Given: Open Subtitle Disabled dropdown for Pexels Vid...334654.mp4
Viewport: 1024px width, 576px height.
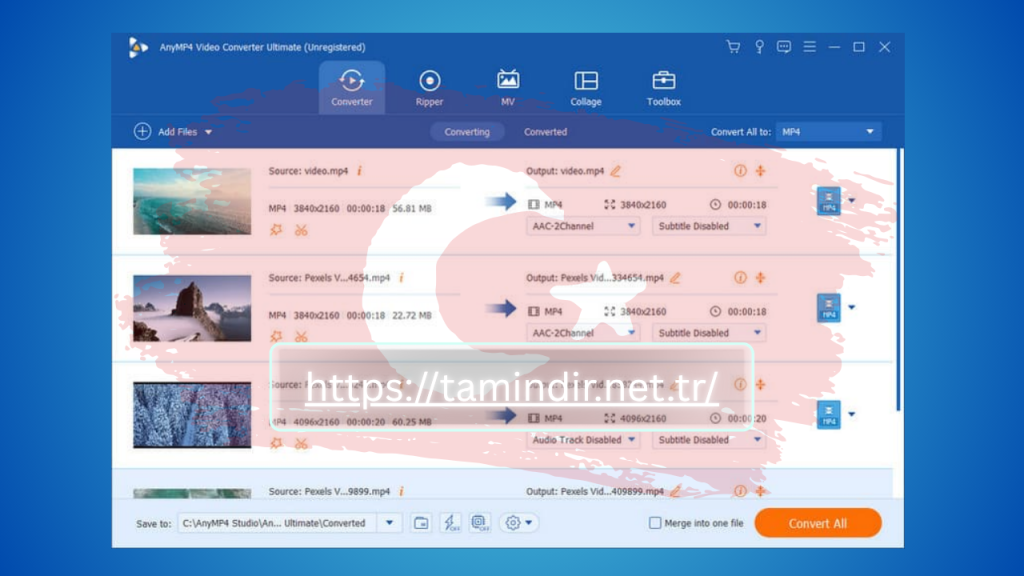Looking at the screenshot, I should pyautogui.click(x=709, y=333).
